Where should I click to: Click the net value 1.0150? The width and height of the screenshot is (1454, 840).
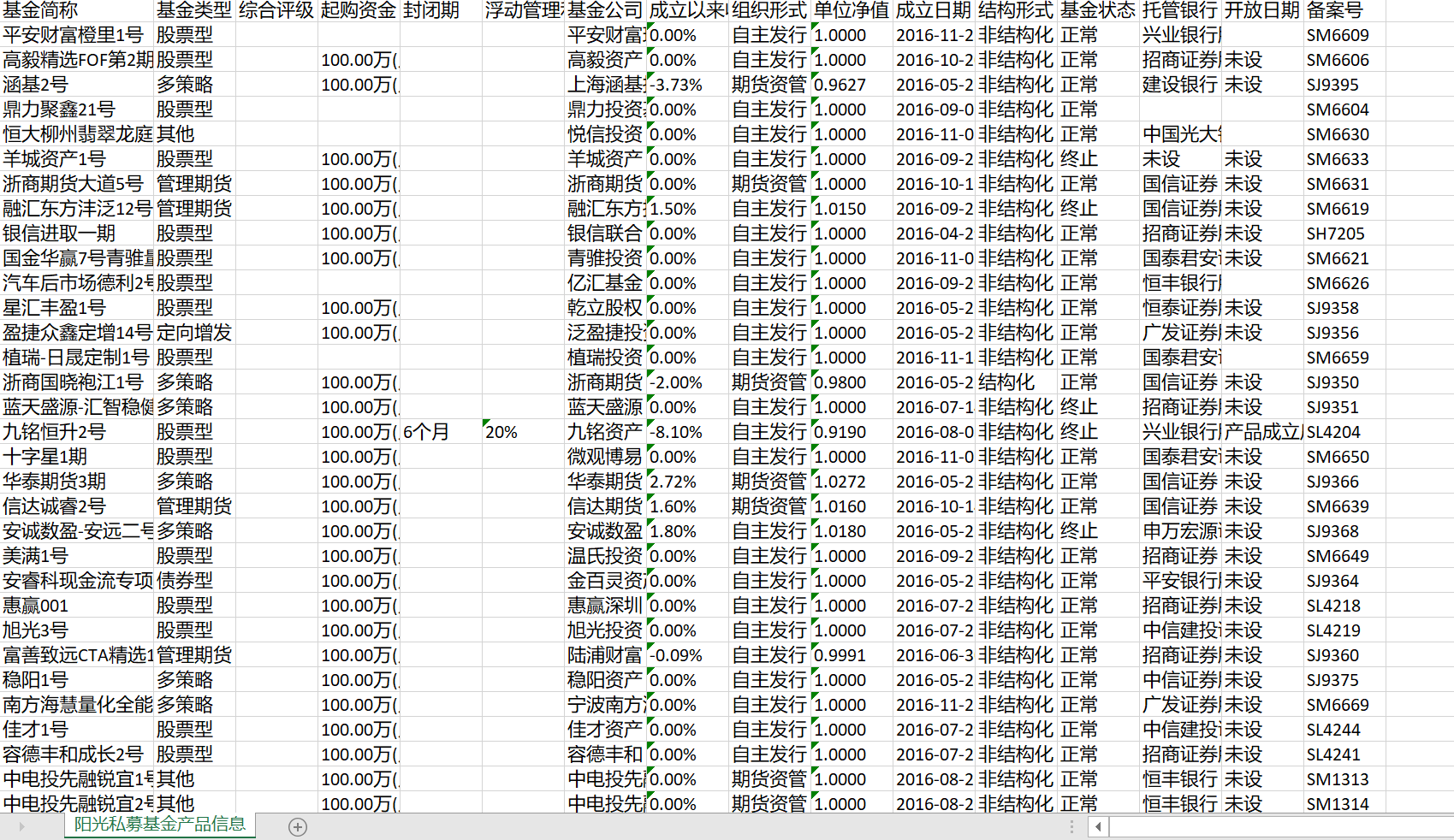pos(840,209)
